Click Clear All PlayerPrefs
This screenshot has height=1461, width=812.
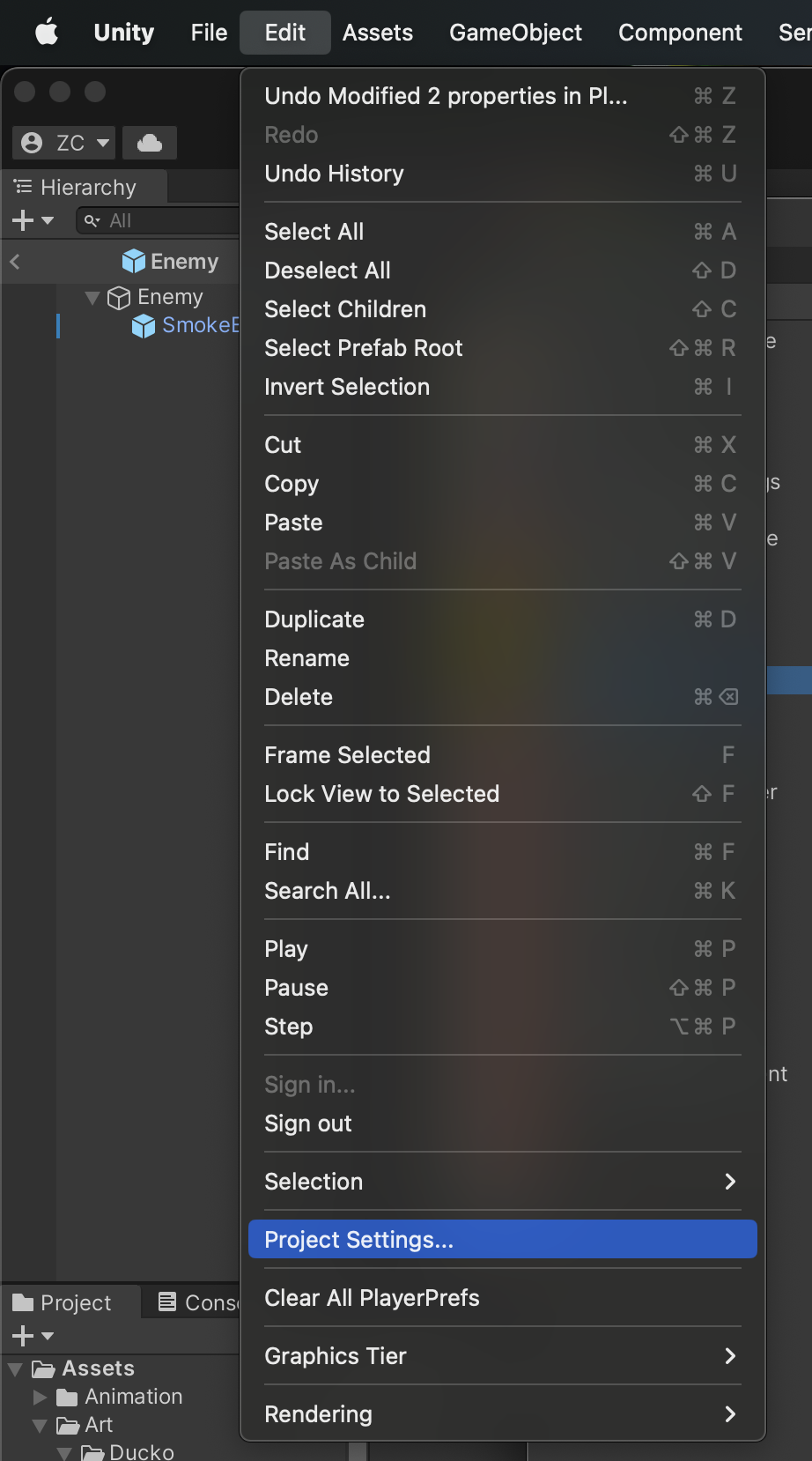click(373, 1298)
